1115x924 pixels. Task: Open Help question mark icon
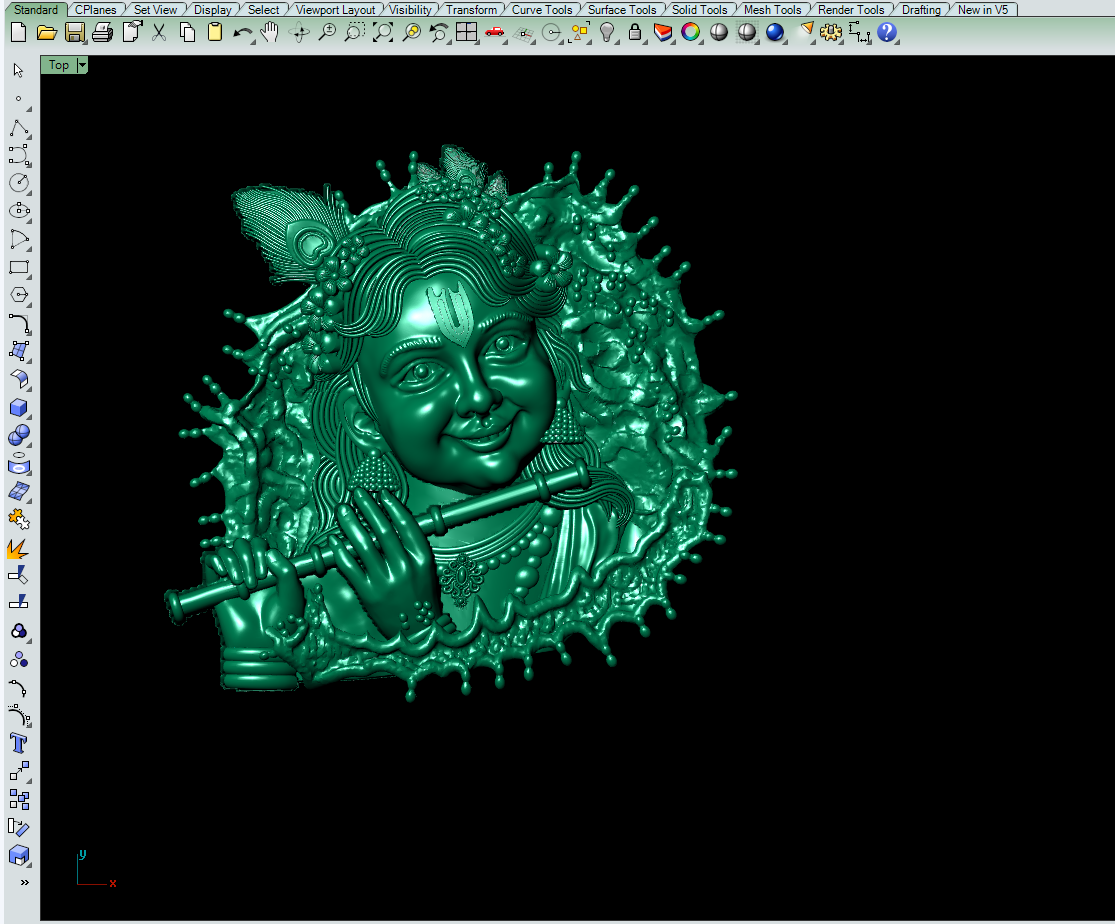coord(887,33)
